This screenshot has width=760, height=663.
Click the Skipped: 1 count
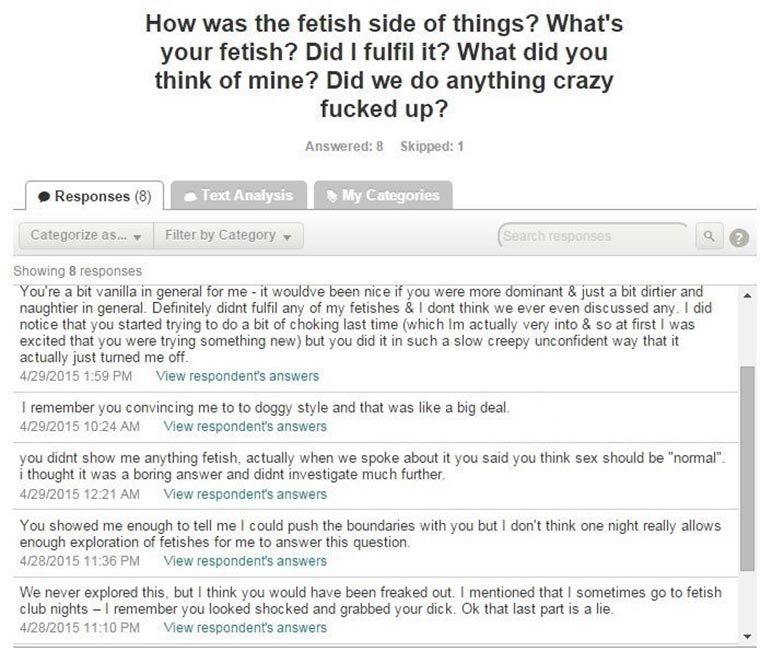[431, 146]
